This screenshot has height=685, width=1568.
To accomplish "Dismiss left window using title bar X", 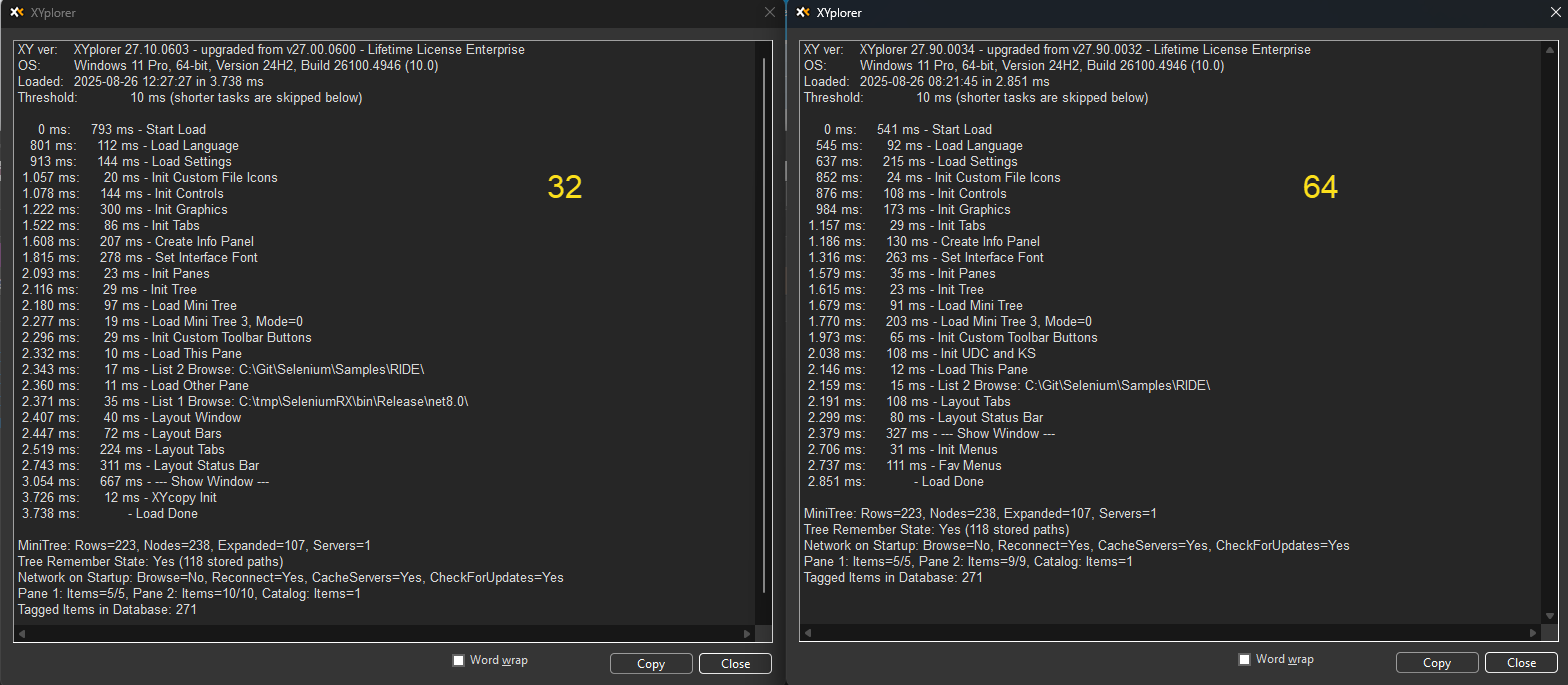I will click(x=769, y=13).
